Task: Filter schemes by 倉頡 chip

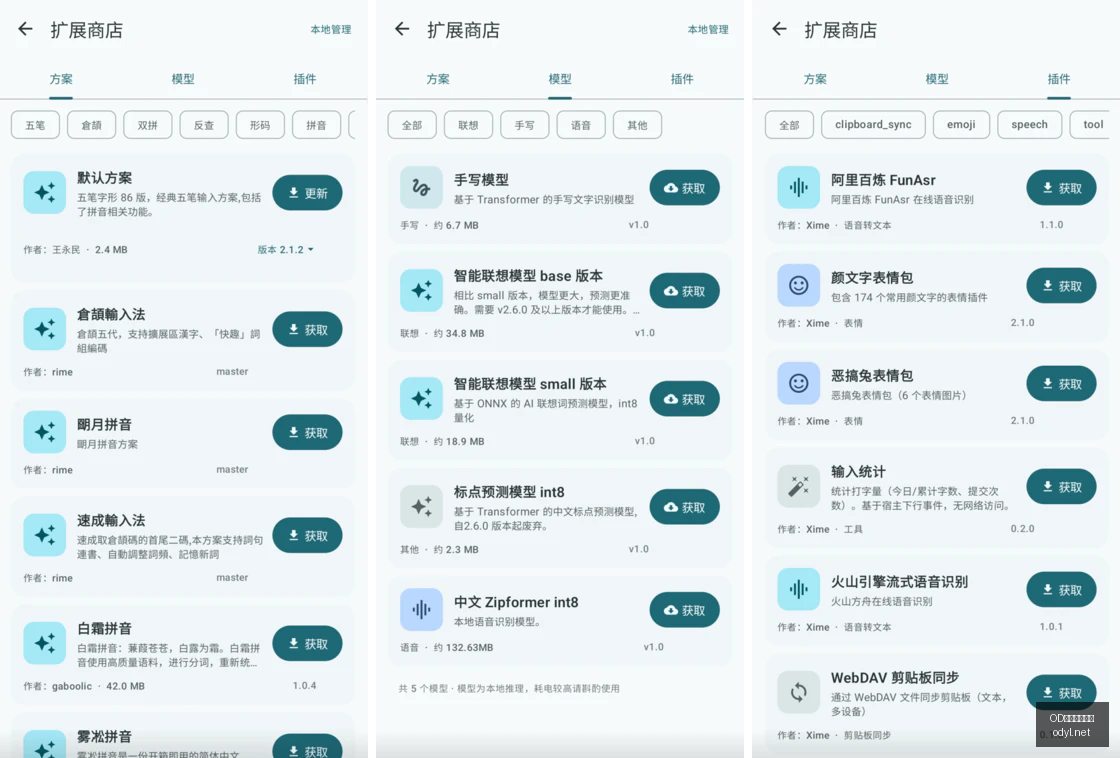Action: coord(91,125)
